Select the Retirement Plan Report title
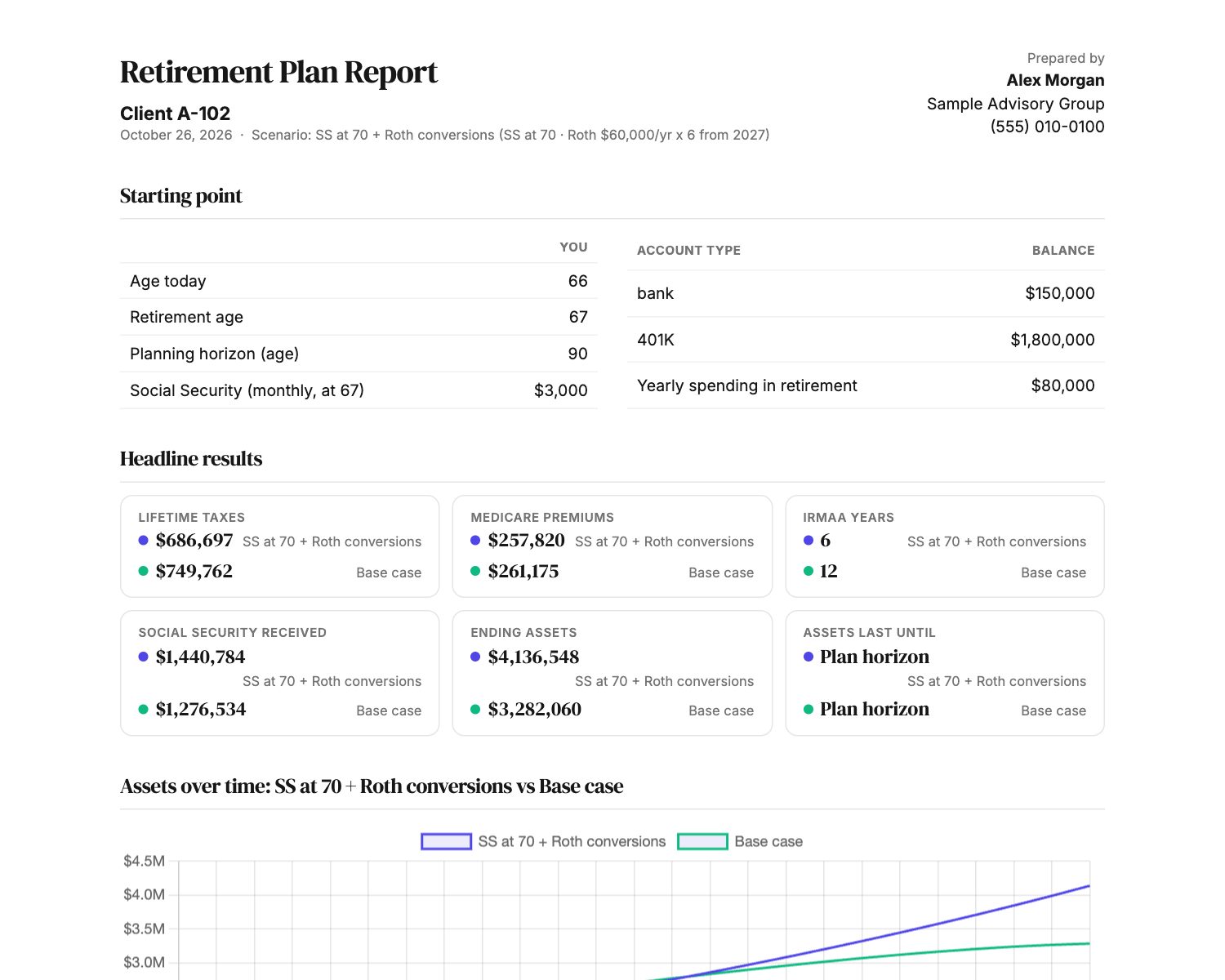The height and width of the screenshot is (980, 1225). (x=278, y=72)
